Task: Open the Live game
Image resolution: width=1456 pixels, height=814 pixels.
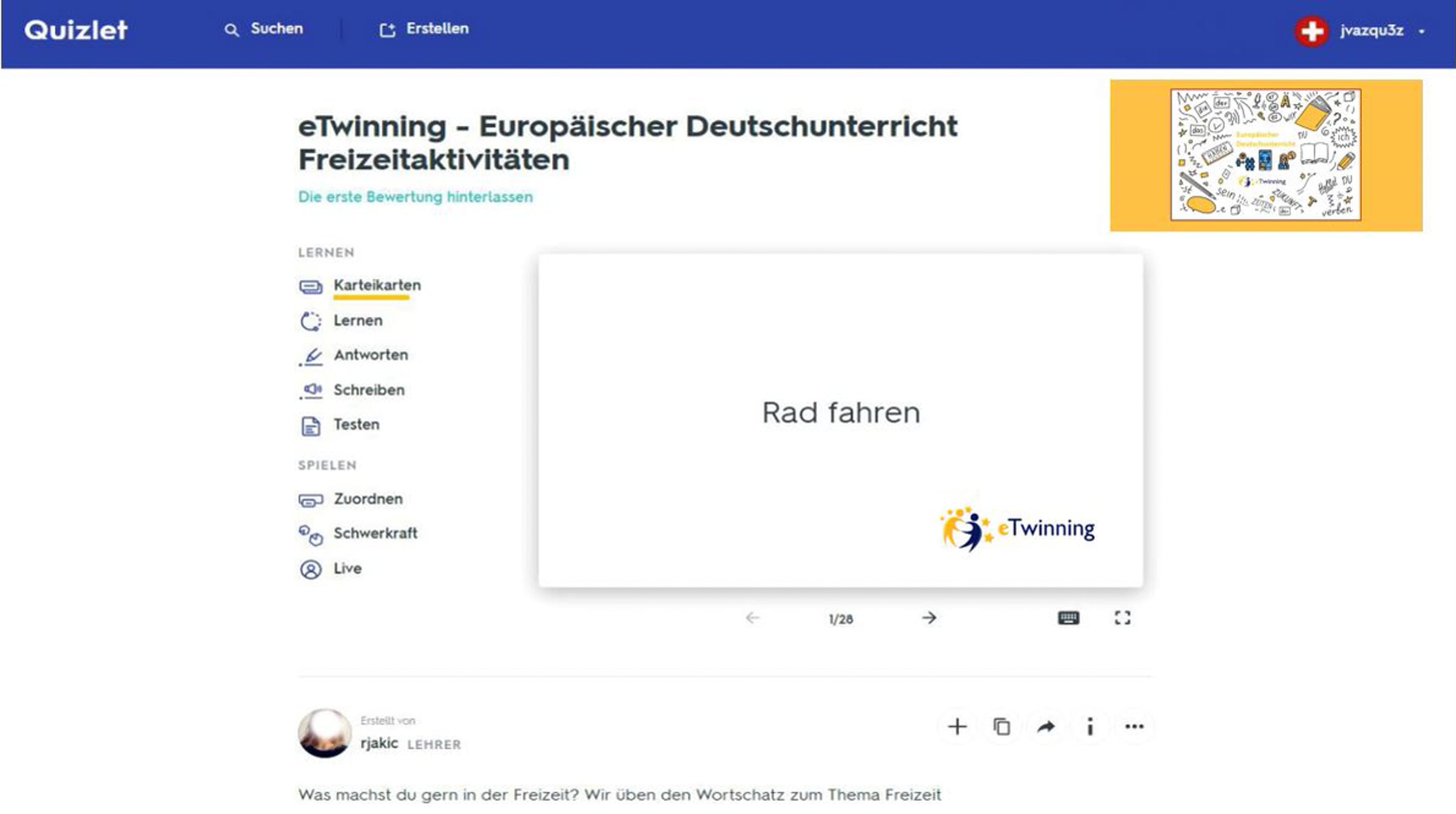Action: pos(348,568)
